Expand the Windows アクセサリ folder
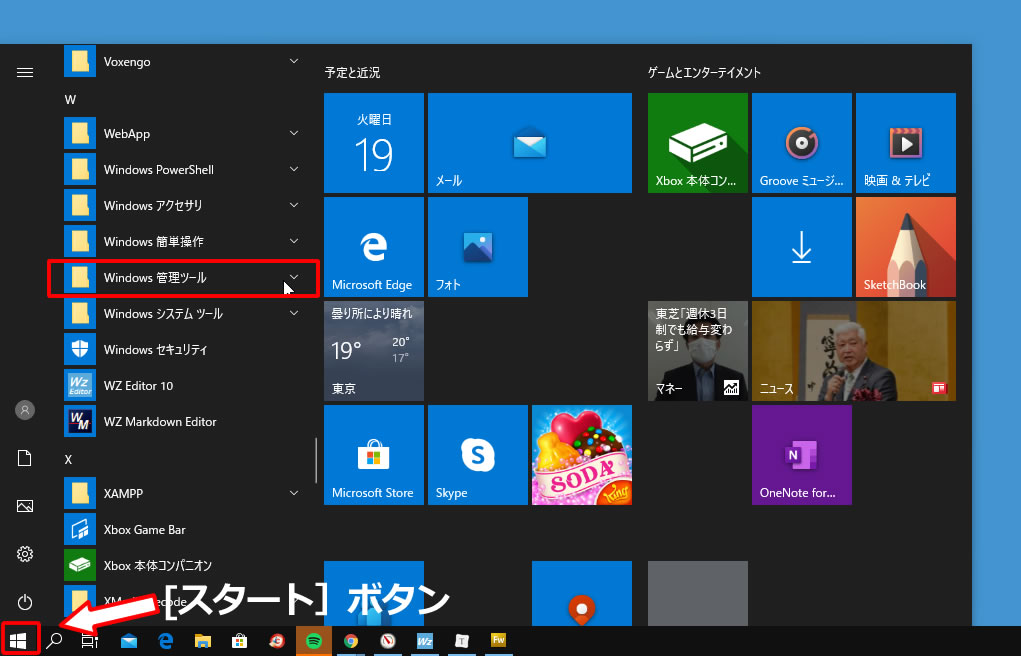Screen dimensions: 1021x656 coord(182,205)
